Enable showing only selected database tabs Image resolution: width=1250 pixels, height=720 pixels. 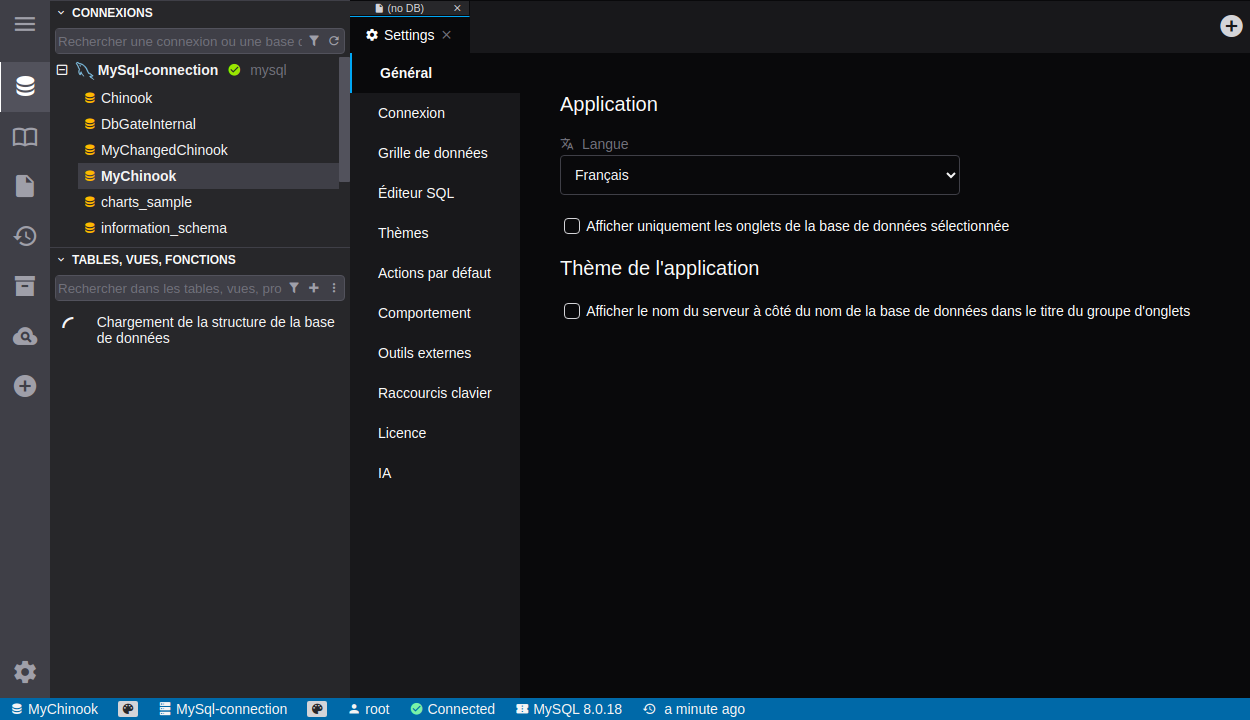click(x=572, y=226)
